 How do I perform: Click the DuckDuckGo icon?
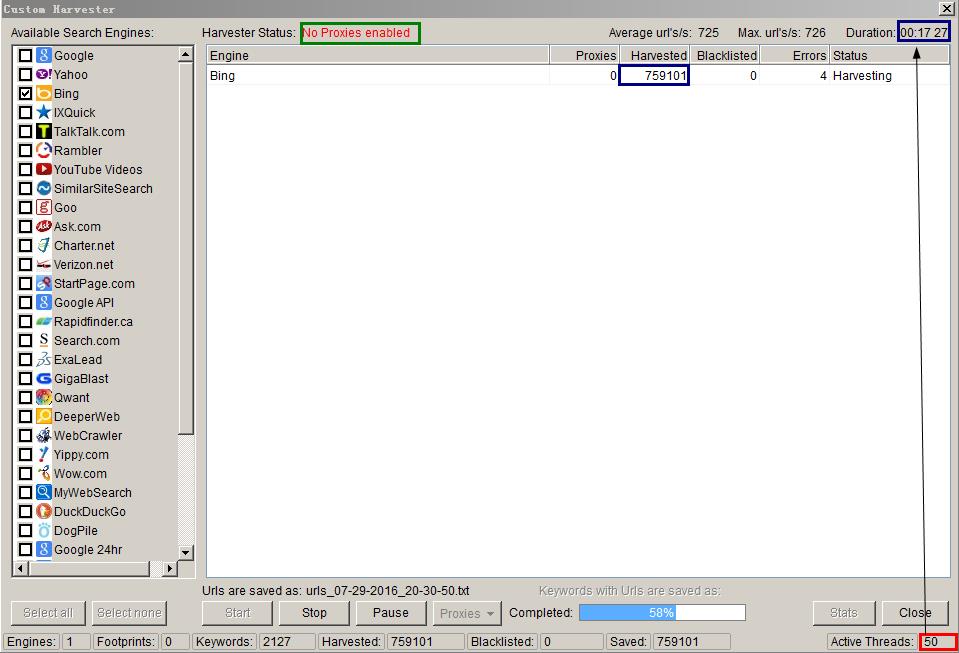point(43,511)
